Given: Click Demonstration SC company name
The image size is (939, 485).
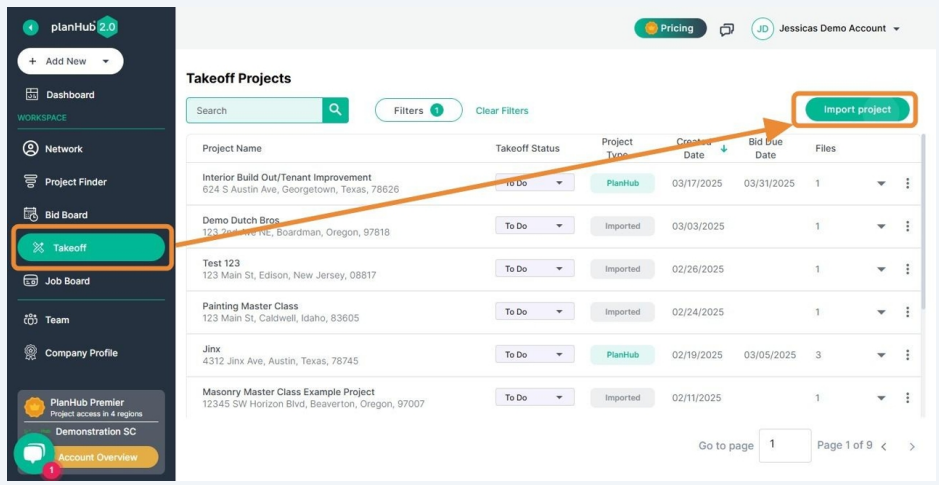Looking at the screenshot, I should pos(96,432).
